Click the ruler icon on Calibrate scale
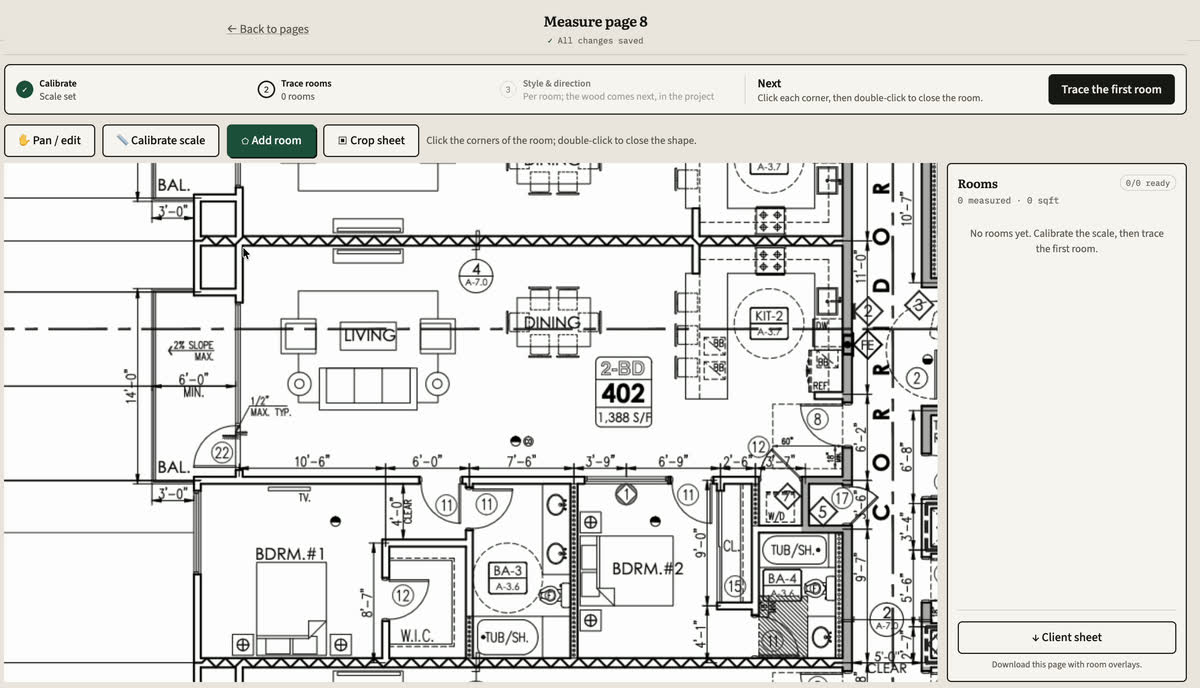Viewport: 1200px width, 688px height. 122,141
